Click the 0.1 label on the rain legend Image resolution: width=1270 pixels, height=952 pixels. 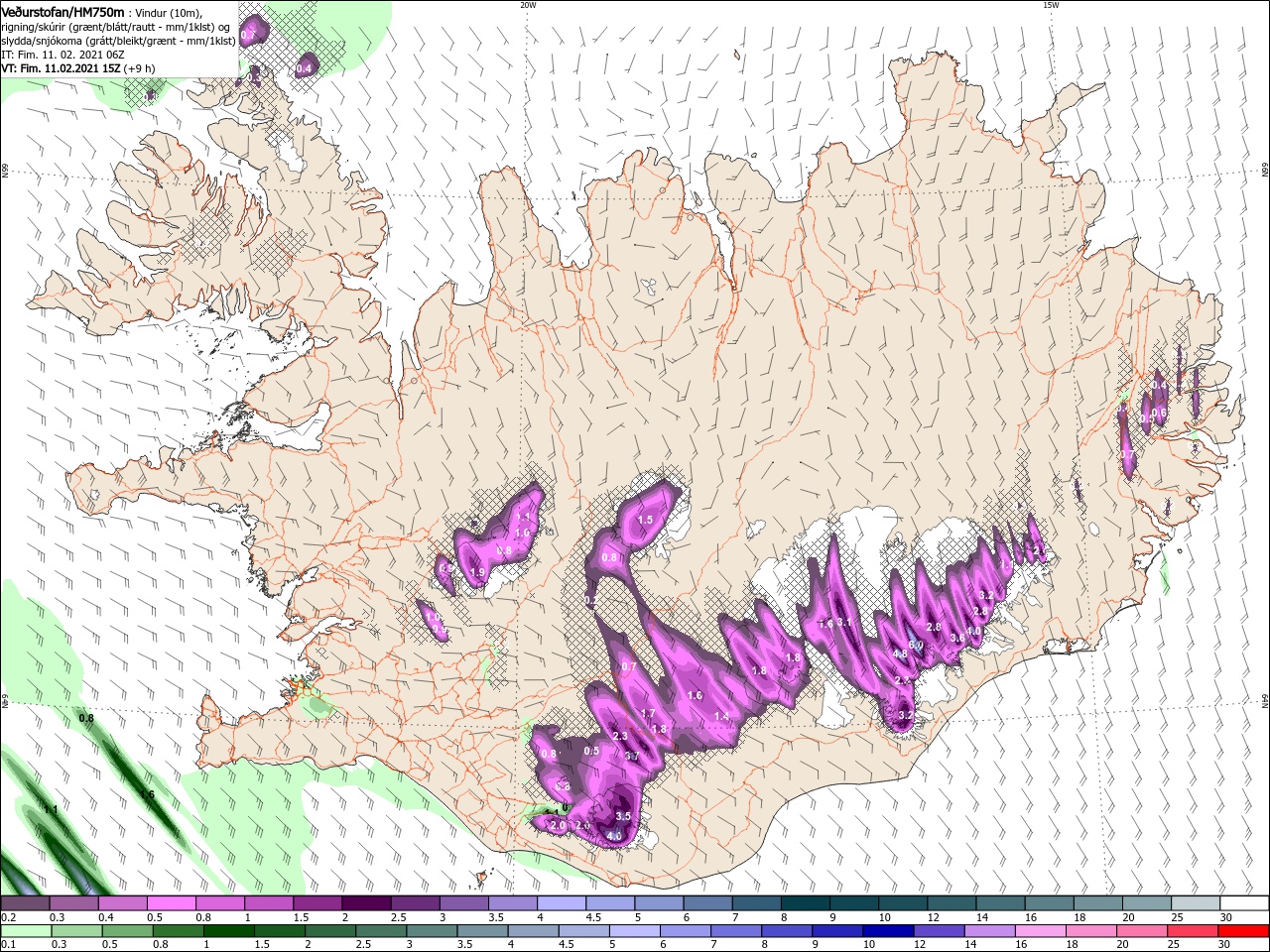[x=7, y=945]
